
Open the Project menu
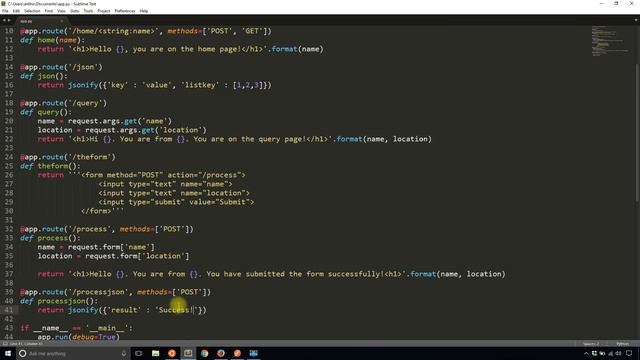[104, 11]
